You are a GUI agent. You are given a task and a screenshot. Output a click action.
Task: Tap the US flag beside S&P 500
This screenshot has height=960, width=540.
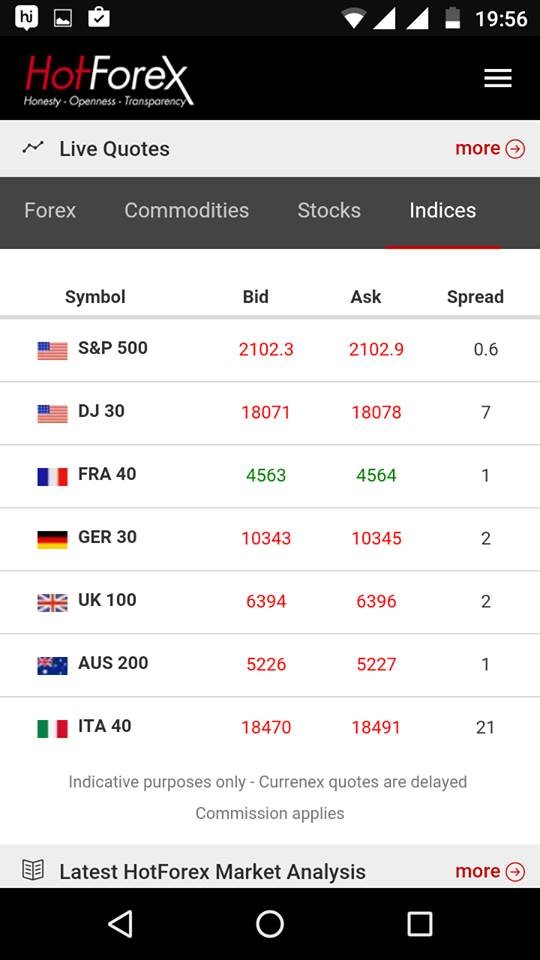[x=52, y=350]
